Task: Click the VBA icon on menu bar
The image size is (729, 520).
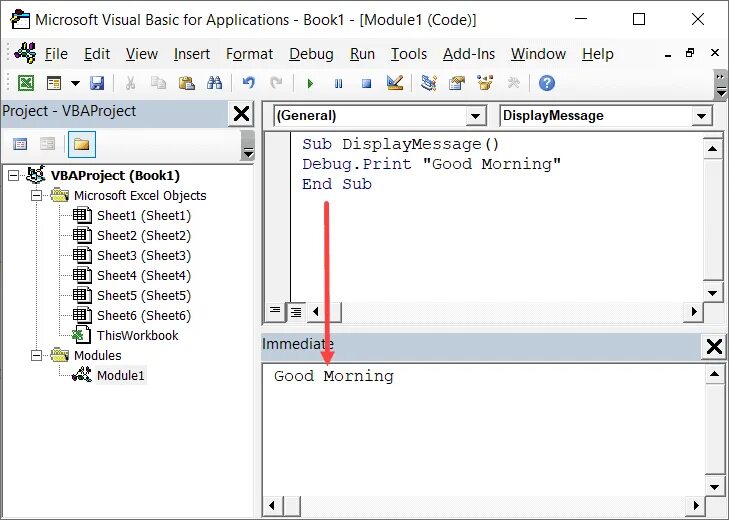Action: pos(25,53)
